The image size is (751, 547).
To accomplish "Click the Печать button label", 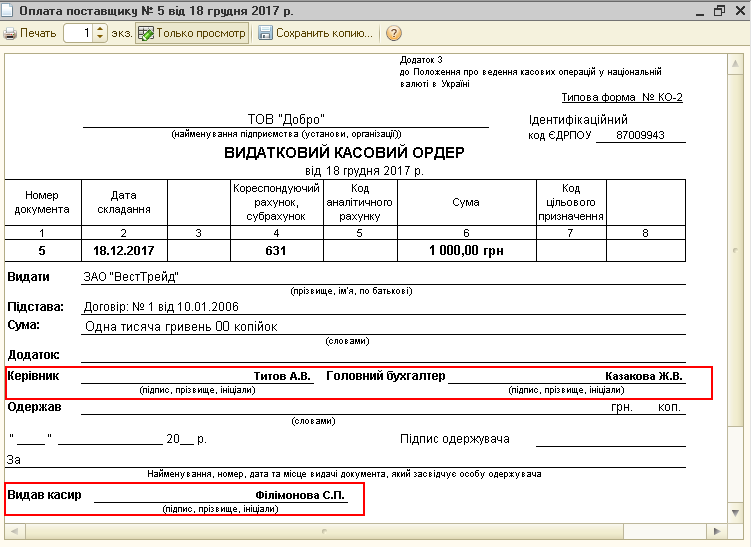I will pos(38,34).
